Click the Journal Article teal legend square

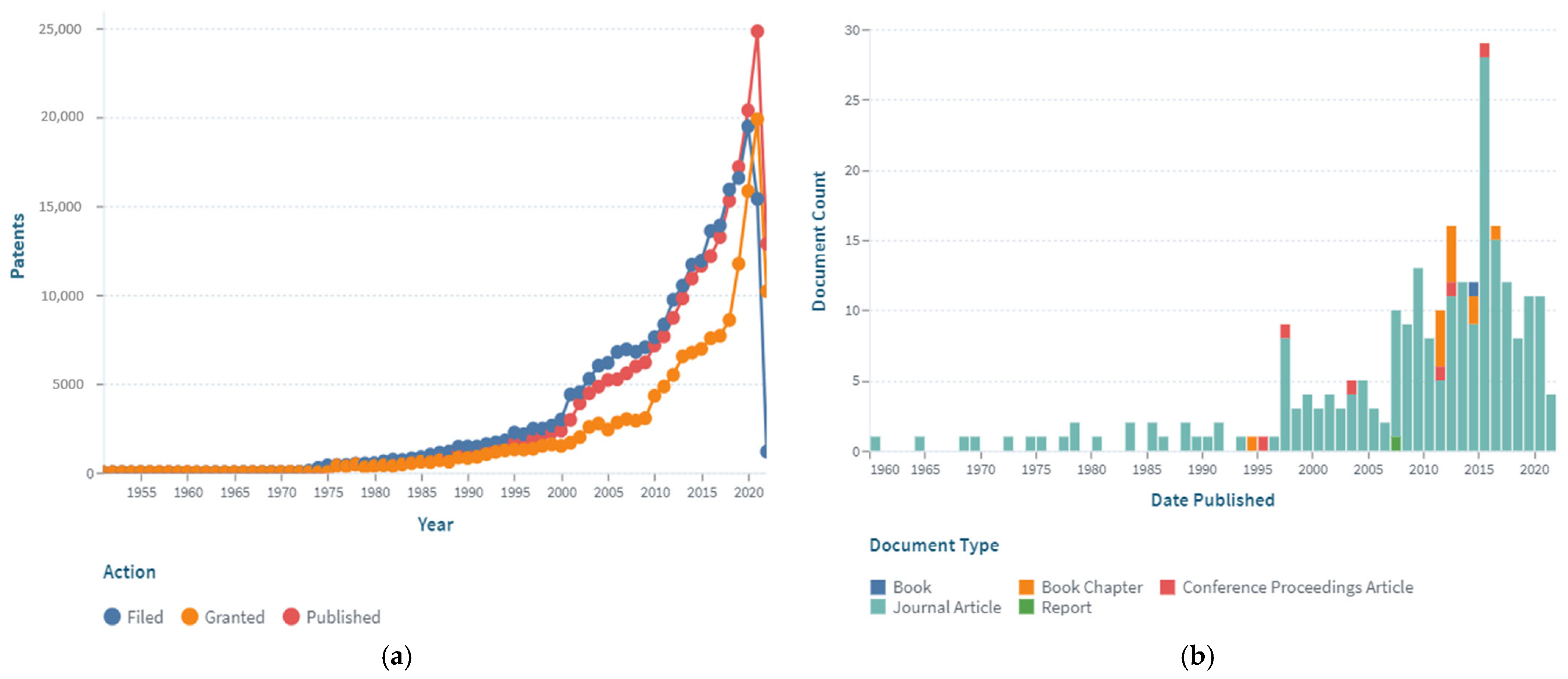point(878,607)
